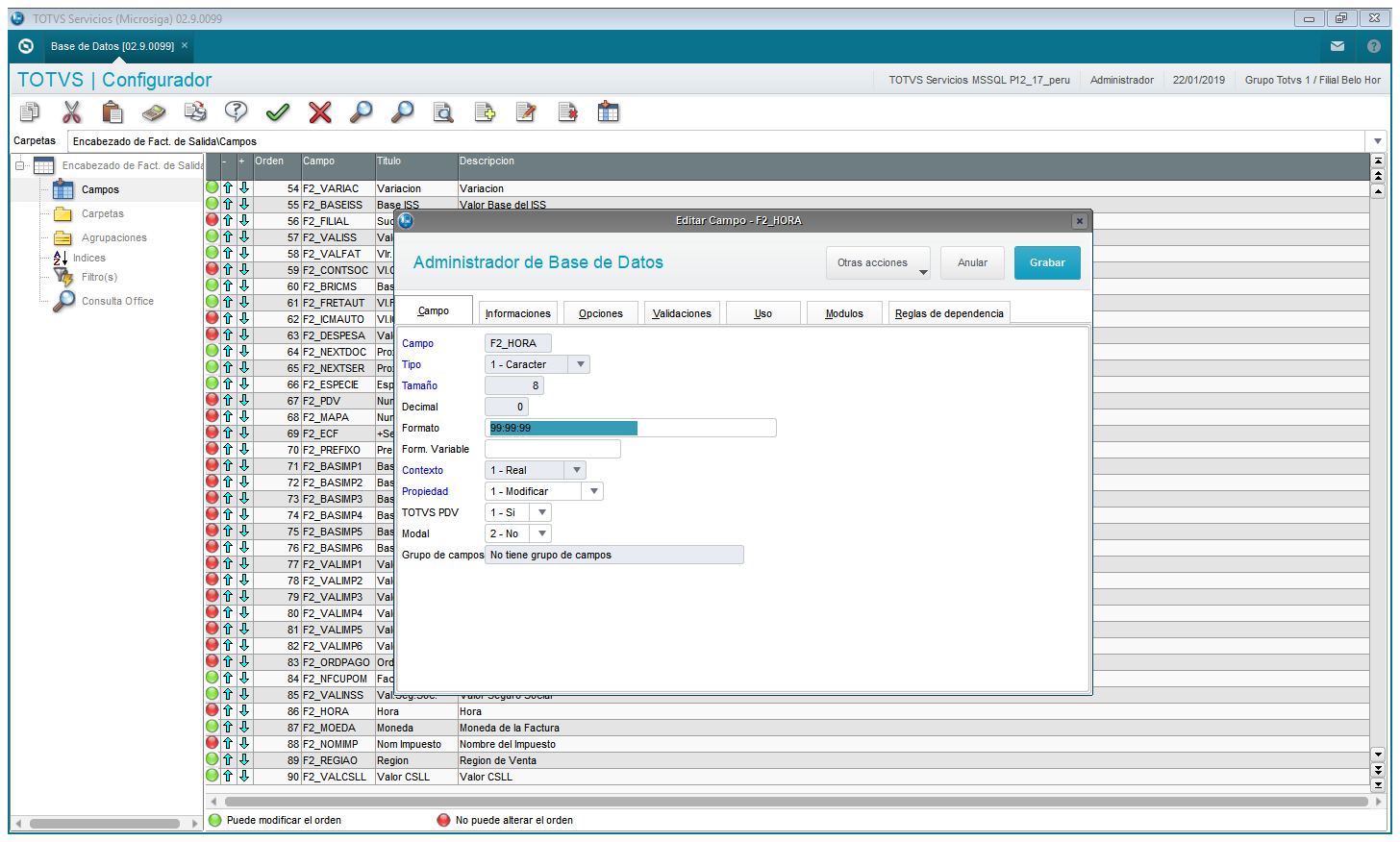
Task: Open the Contexto dropdown showing Real
Action: 576,470
